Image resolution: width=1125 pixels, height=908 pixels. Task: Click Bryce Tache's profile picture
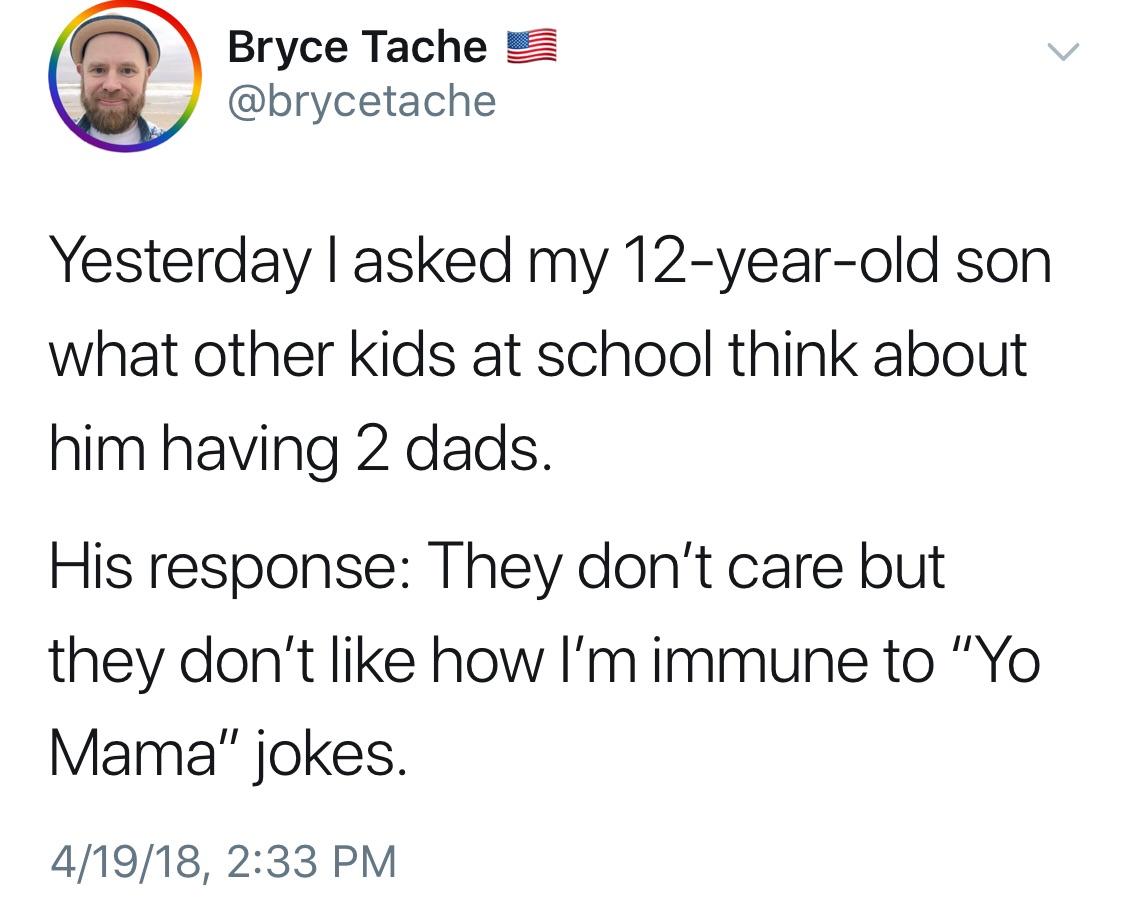[125, 76]
